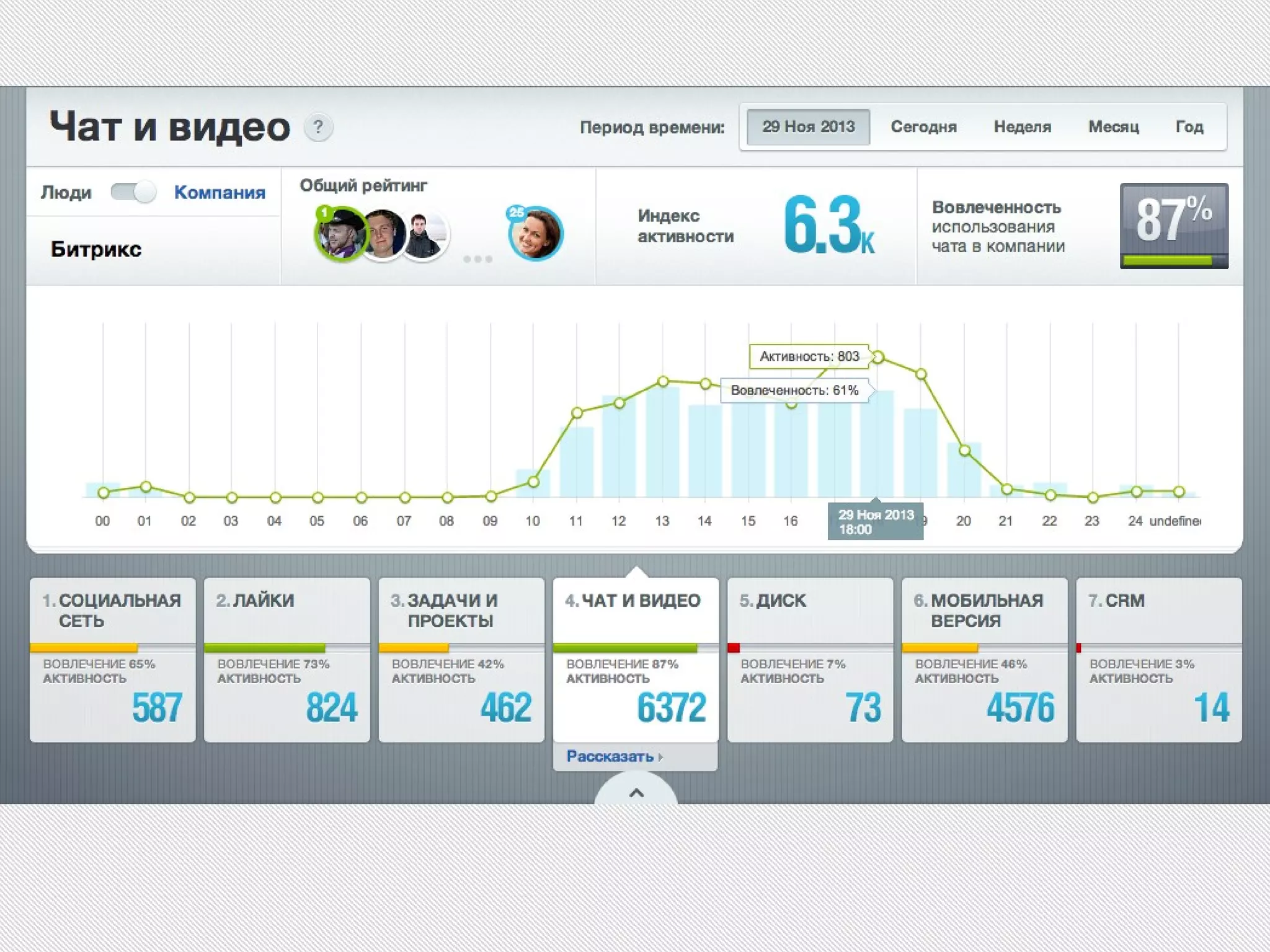The width and height of the screenshot is (1270, 952).
Task: Toggle the People/Company switch
Action: point(133,192)
